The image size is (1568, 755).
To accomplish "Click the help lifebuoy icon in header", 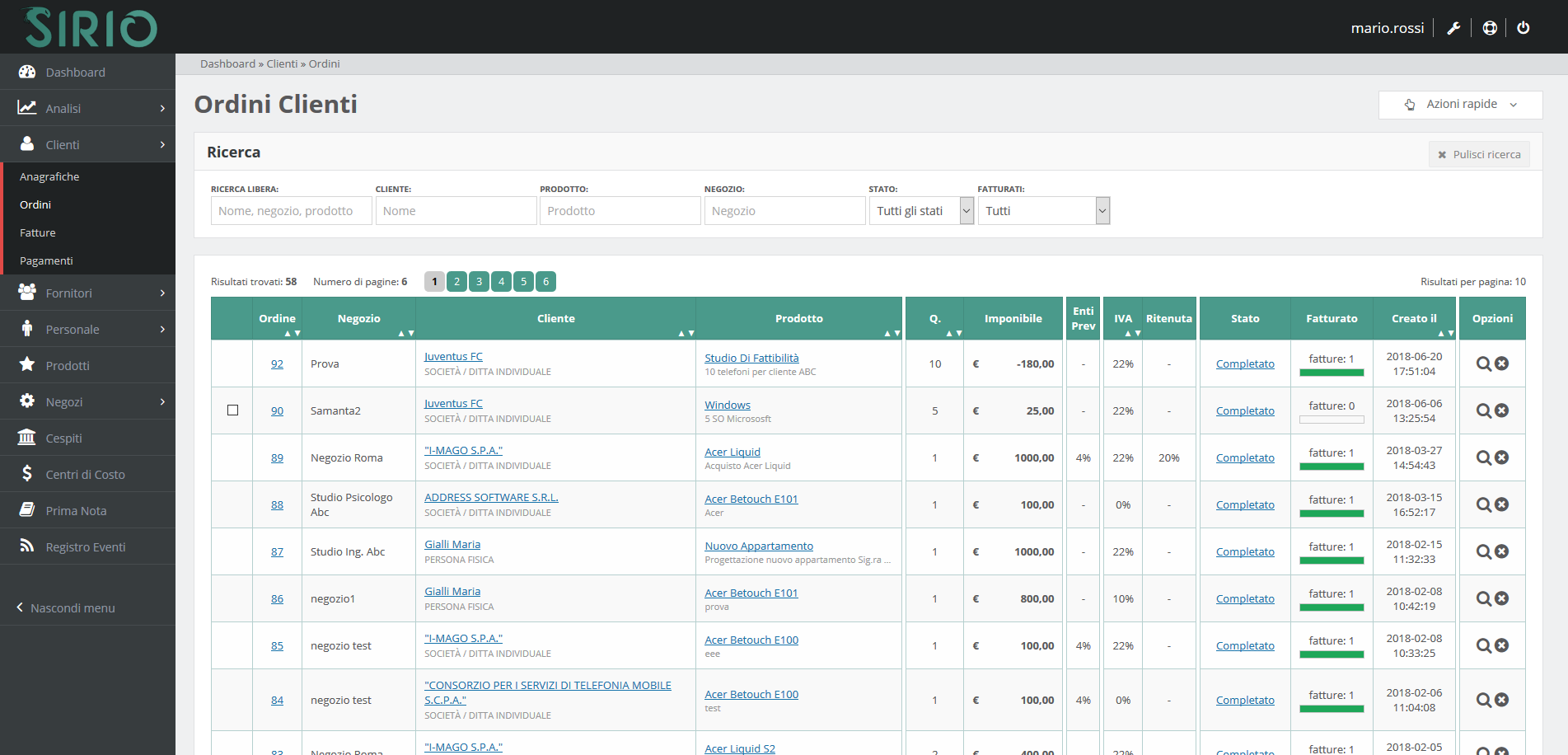I will point(1490,28).
